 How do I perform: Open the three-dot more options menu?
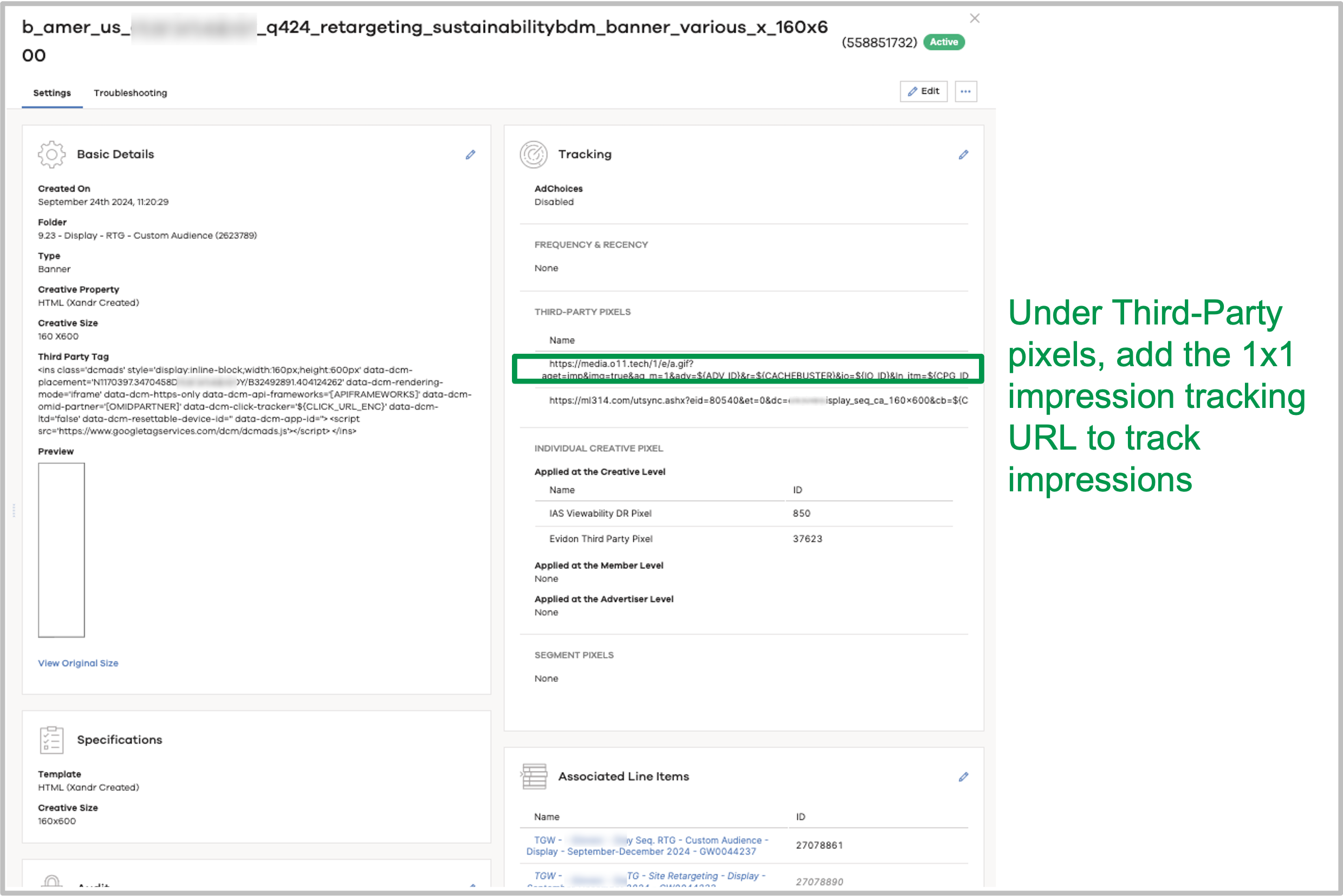[966, 92]
